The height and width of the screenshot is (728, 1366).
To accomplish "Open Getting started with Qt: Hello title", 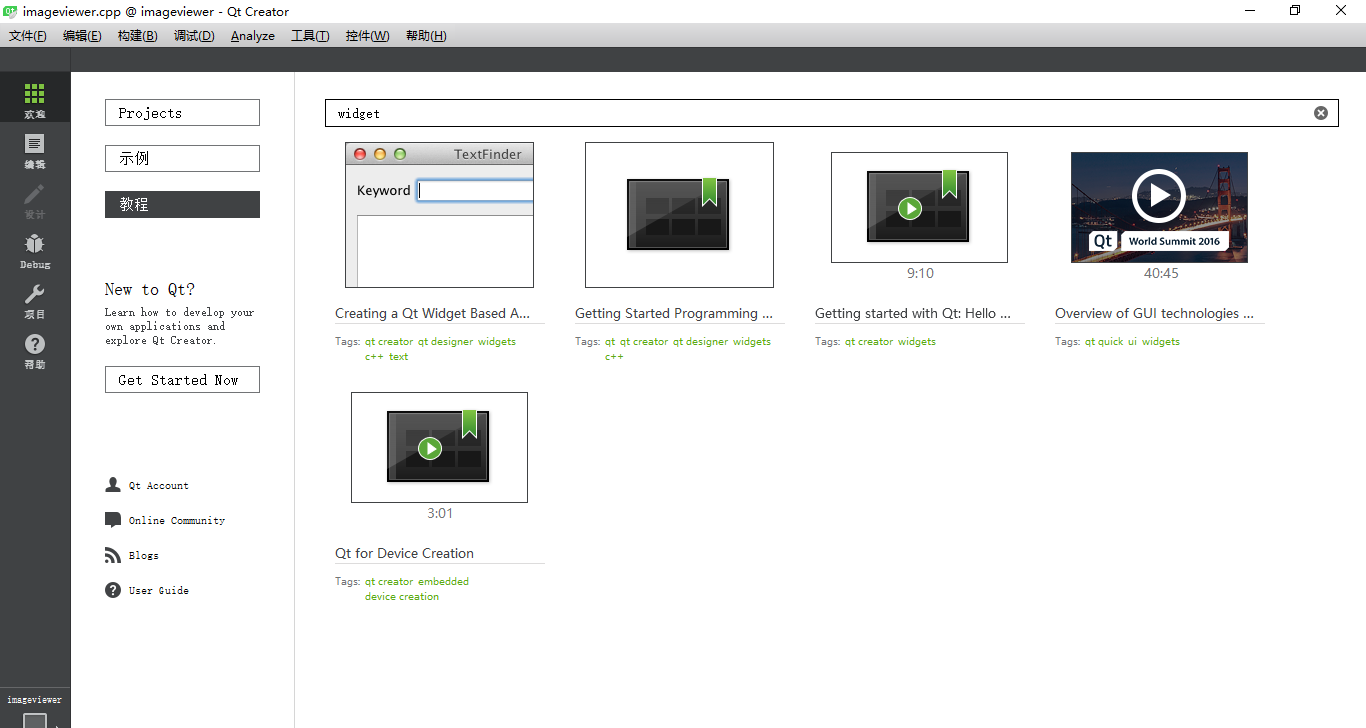I will pos(913,313).
